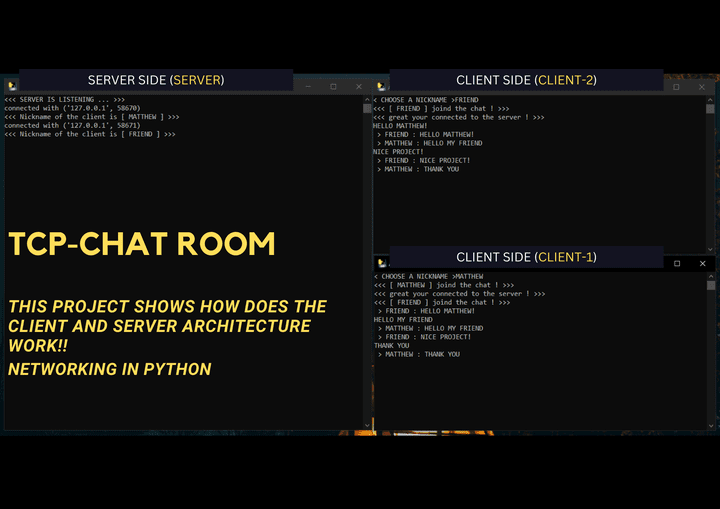
Task: Click "> FRIEND : NICE PROJECT!" in Client-2
Action: tap(423, 160)
